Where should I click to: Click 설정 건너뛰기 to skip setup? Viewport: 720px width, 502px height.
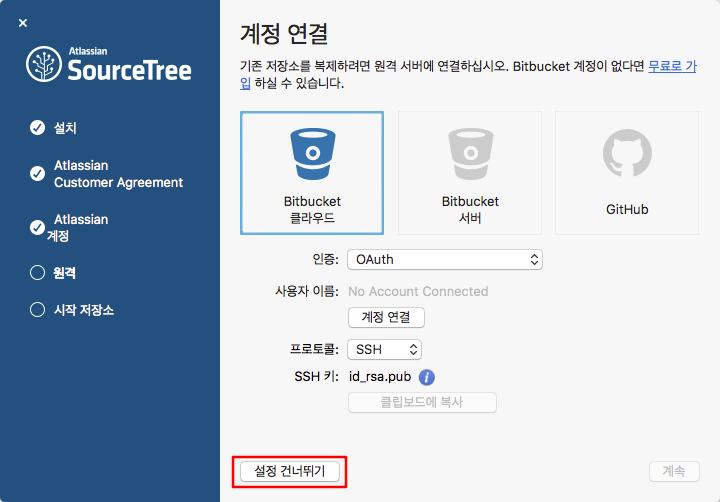[290, 472]
